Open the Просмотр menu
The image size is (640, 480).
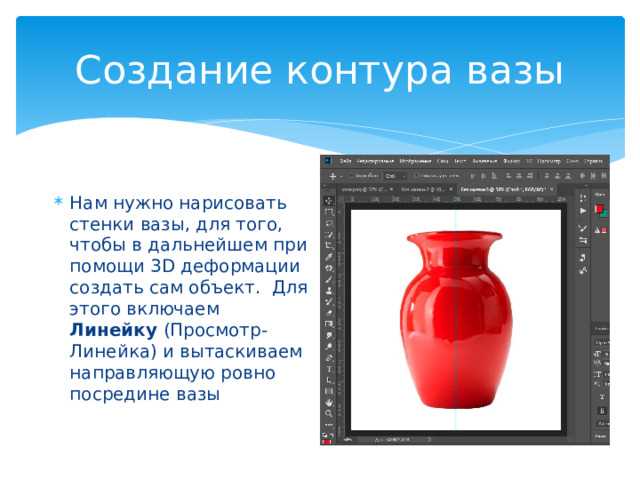(x=549, y=161)
